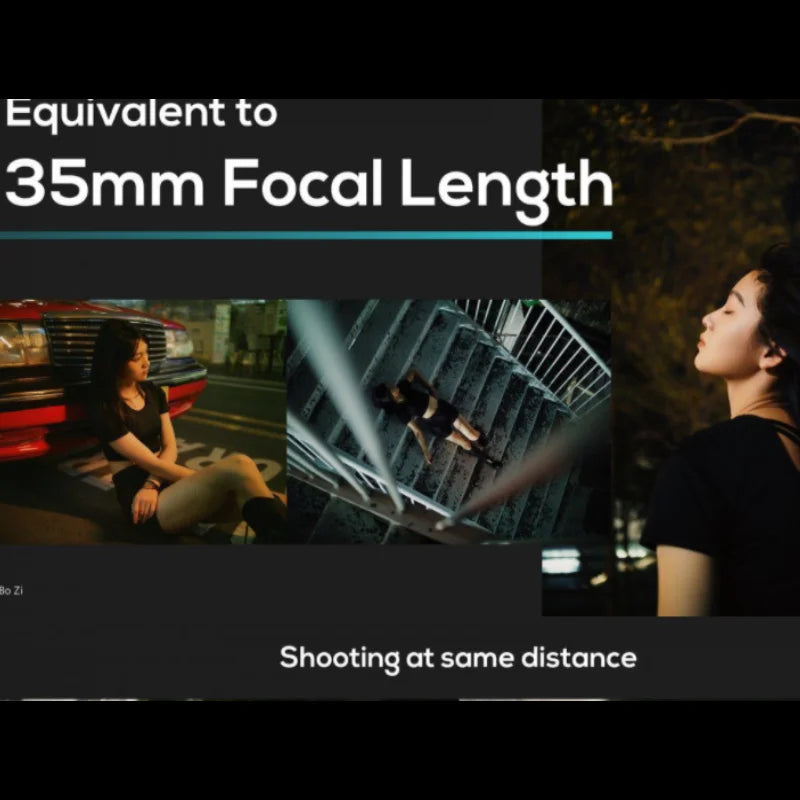Open the staircase overhead photo
800x800 pixels.
(x=448, y=420)
